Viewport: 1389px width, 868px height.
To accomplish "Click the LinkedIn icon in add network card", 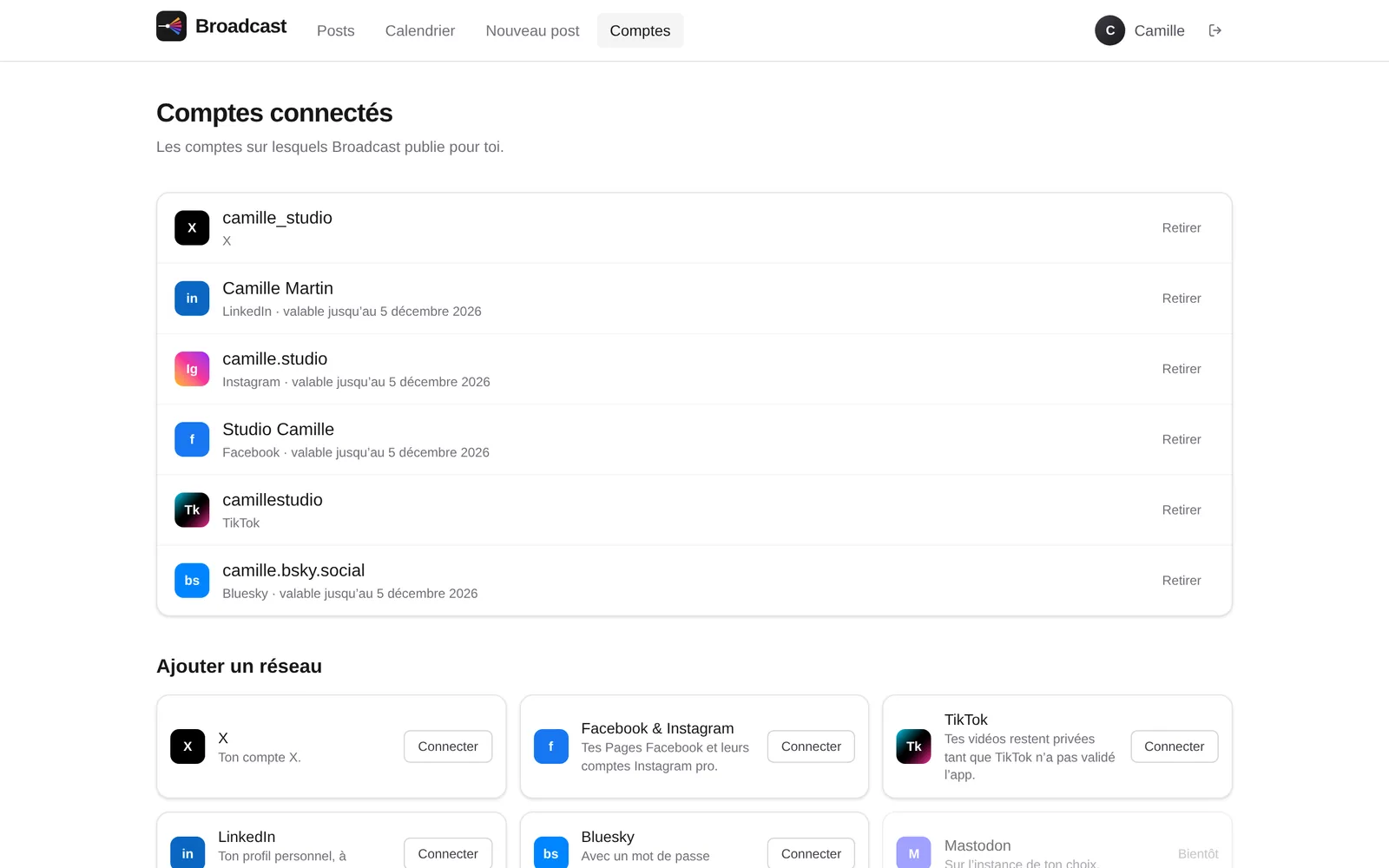I will 188,852.
